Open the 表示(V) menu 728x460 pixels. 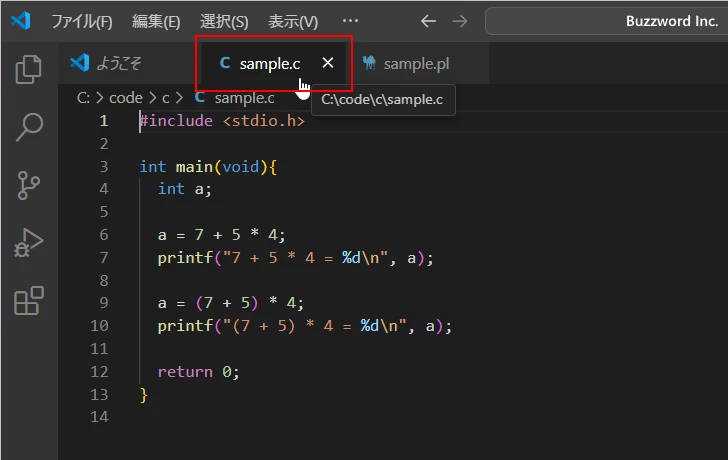click(293, 21)
